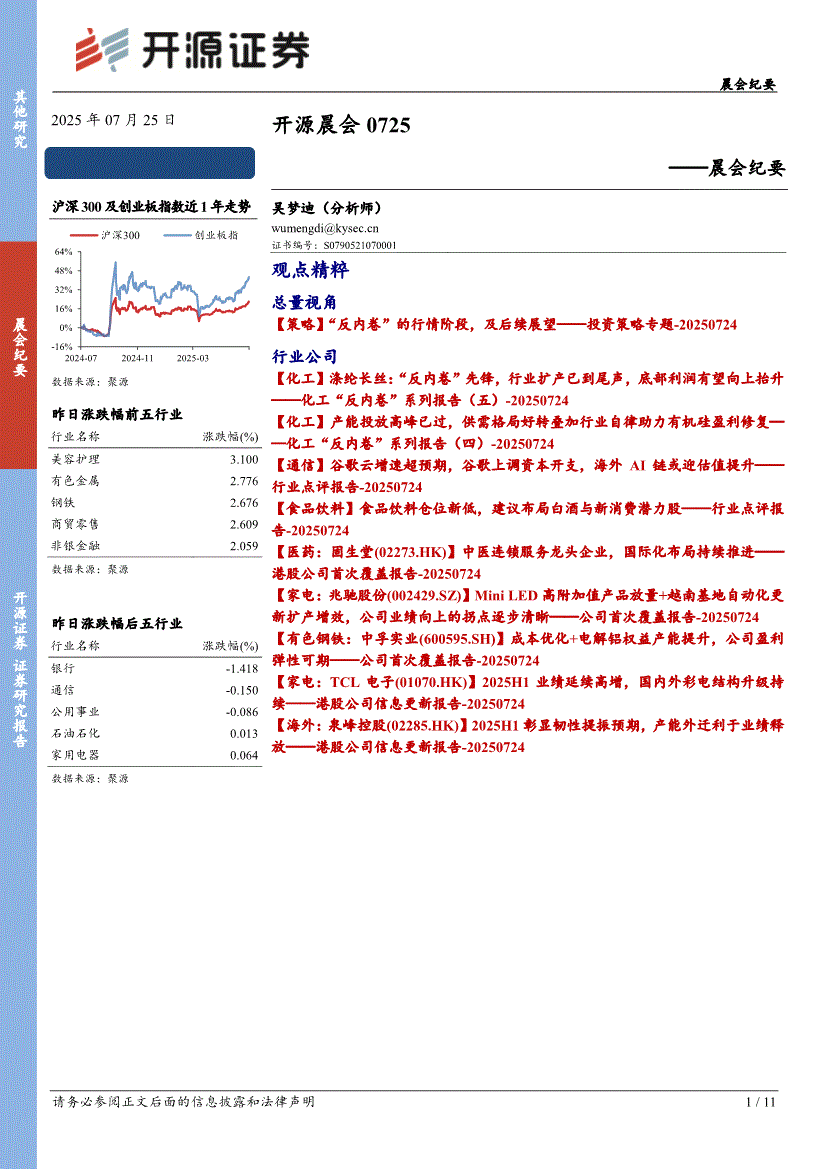
Task: Click the 2024-11 axis label
Action: (137, 358)
